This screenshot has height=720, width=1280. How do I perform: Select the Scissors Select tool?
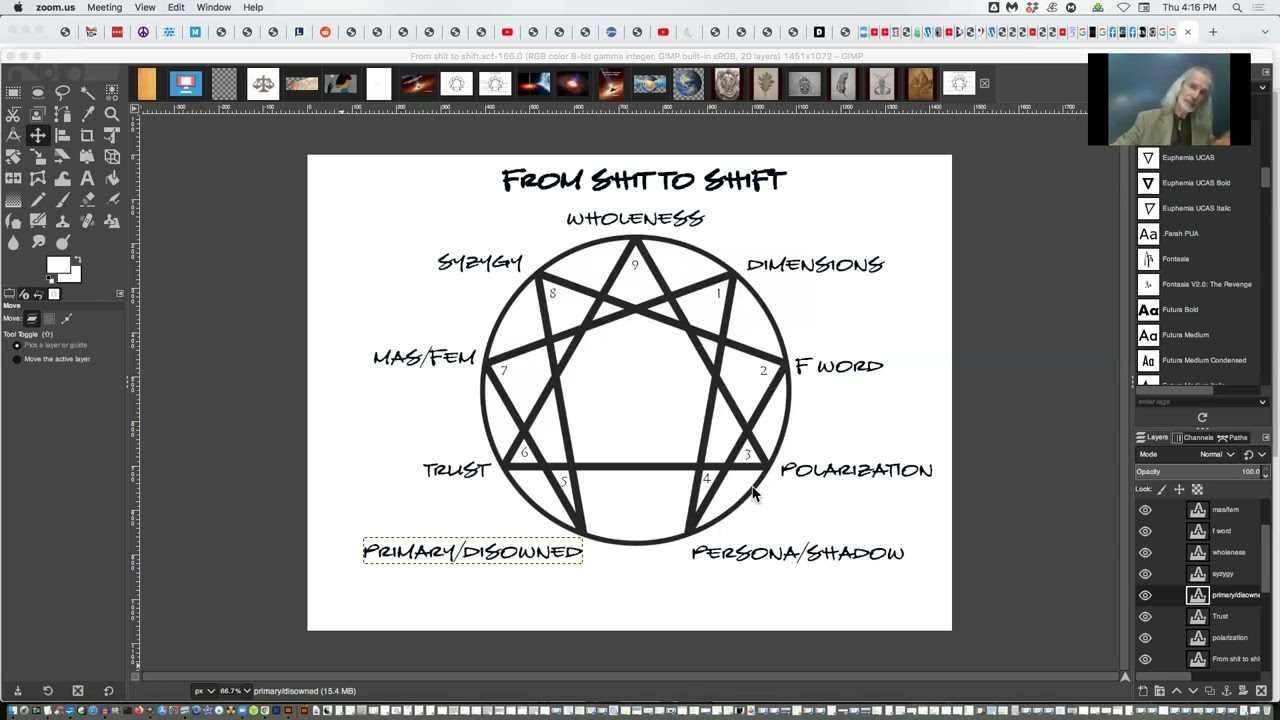[13, 114]
